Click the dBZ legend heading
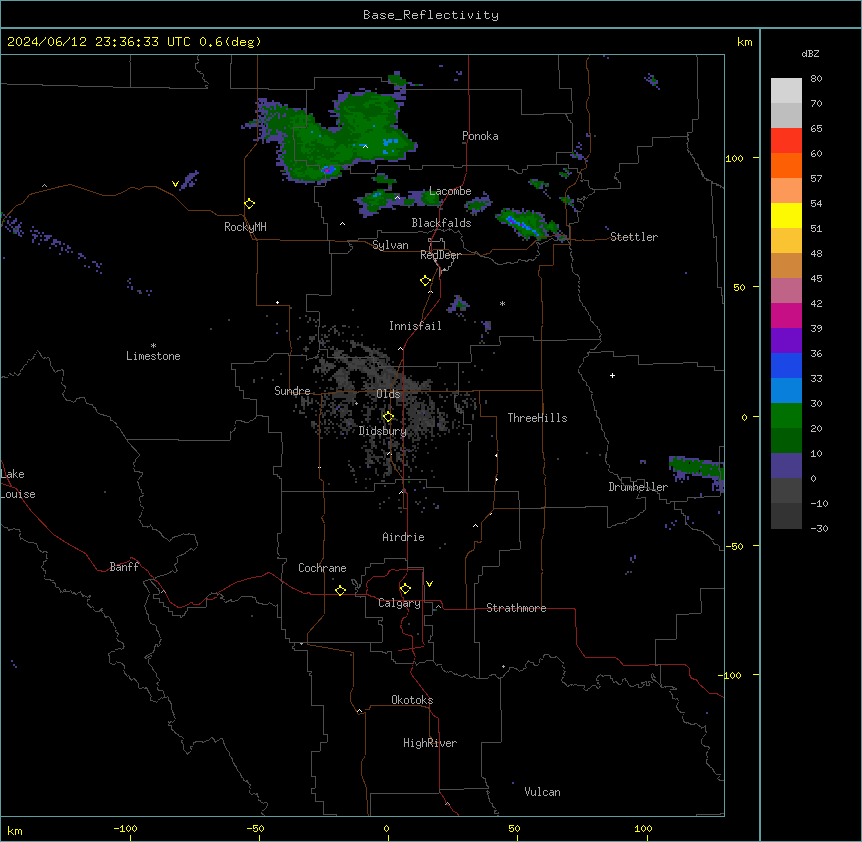 pos(810,53)
